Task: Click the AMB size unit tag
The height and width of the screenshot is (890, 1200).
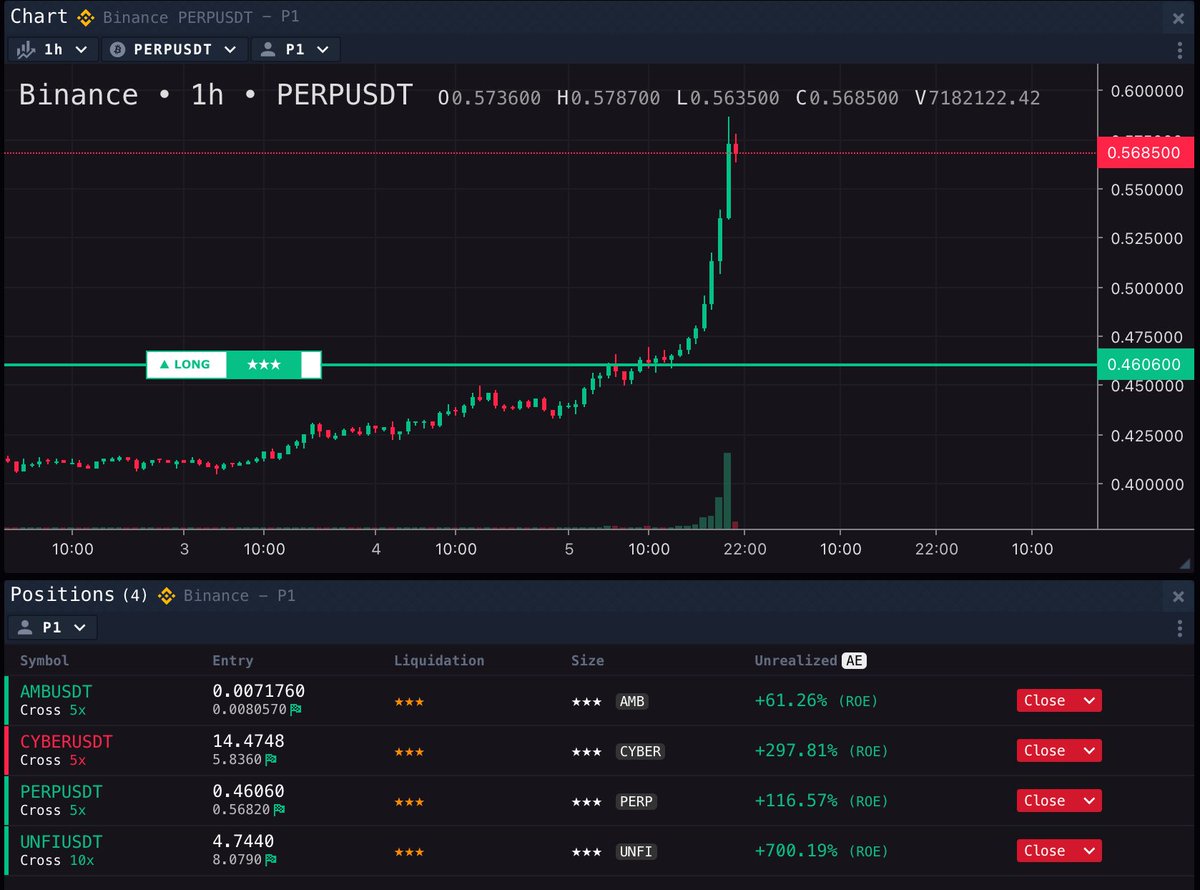Action: (632, 702)
